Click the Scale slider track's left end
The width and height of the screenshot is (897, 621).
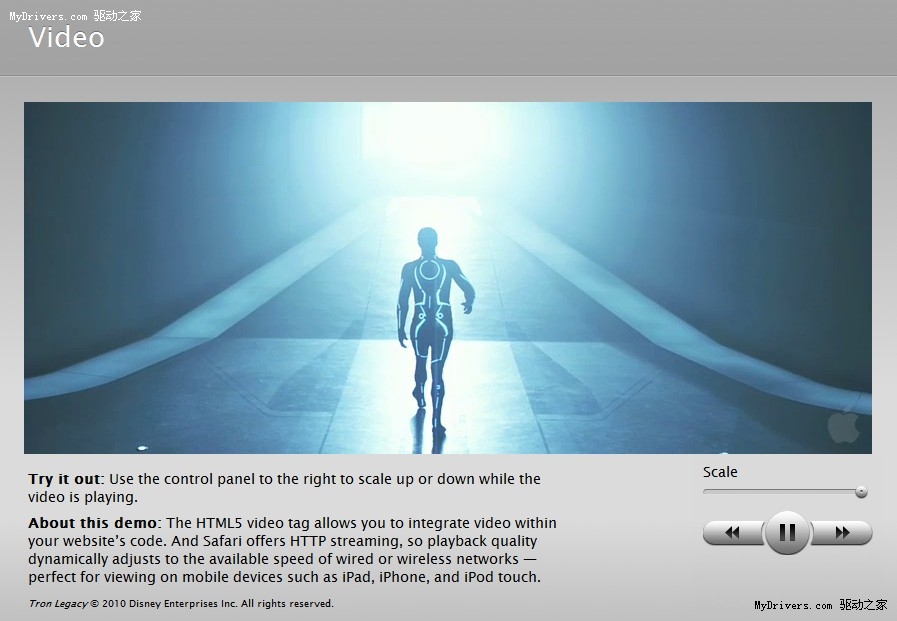pyautogui.click(x=707, y=491)
